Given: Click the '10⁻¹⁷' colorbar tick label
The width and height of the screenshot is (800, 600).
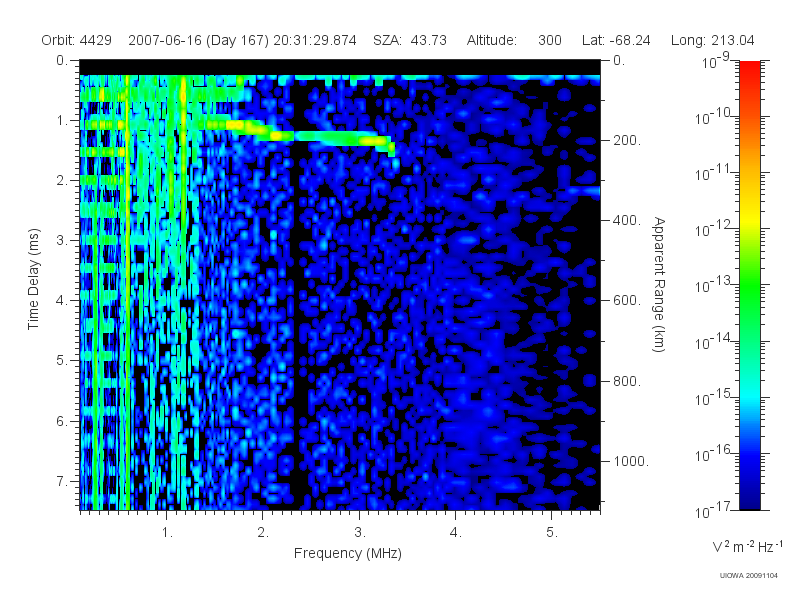Looking at the screenshot, I should 715,510.
